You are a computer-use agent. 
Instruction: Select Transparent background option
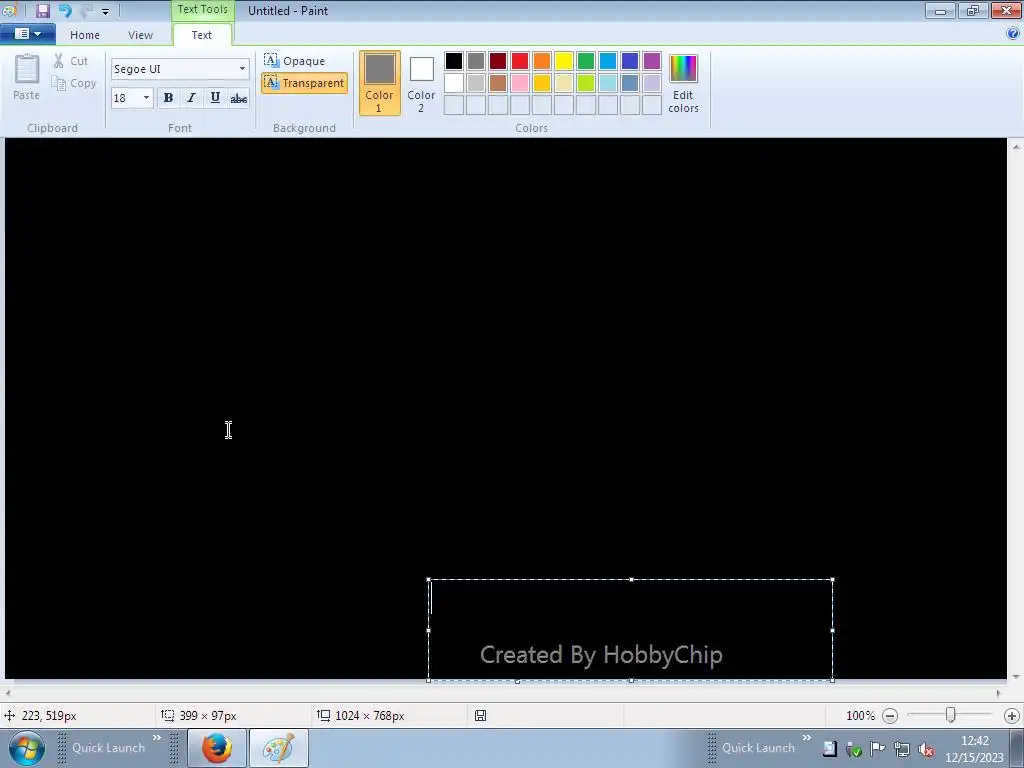click(x=304, y=83)
